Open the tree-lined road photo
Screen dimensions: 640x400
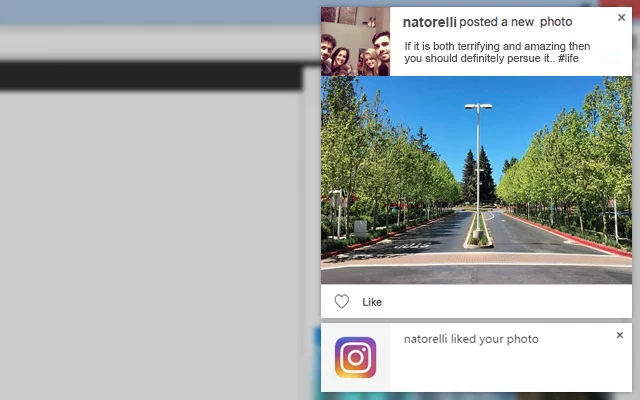coord(476,180)
